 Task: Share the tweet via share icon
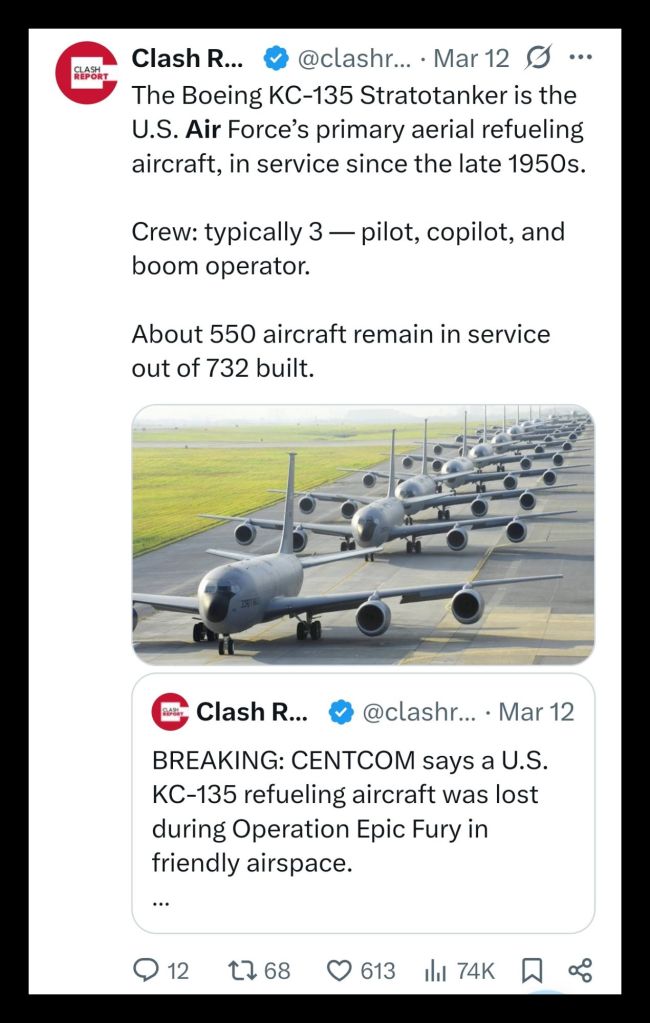580,970
